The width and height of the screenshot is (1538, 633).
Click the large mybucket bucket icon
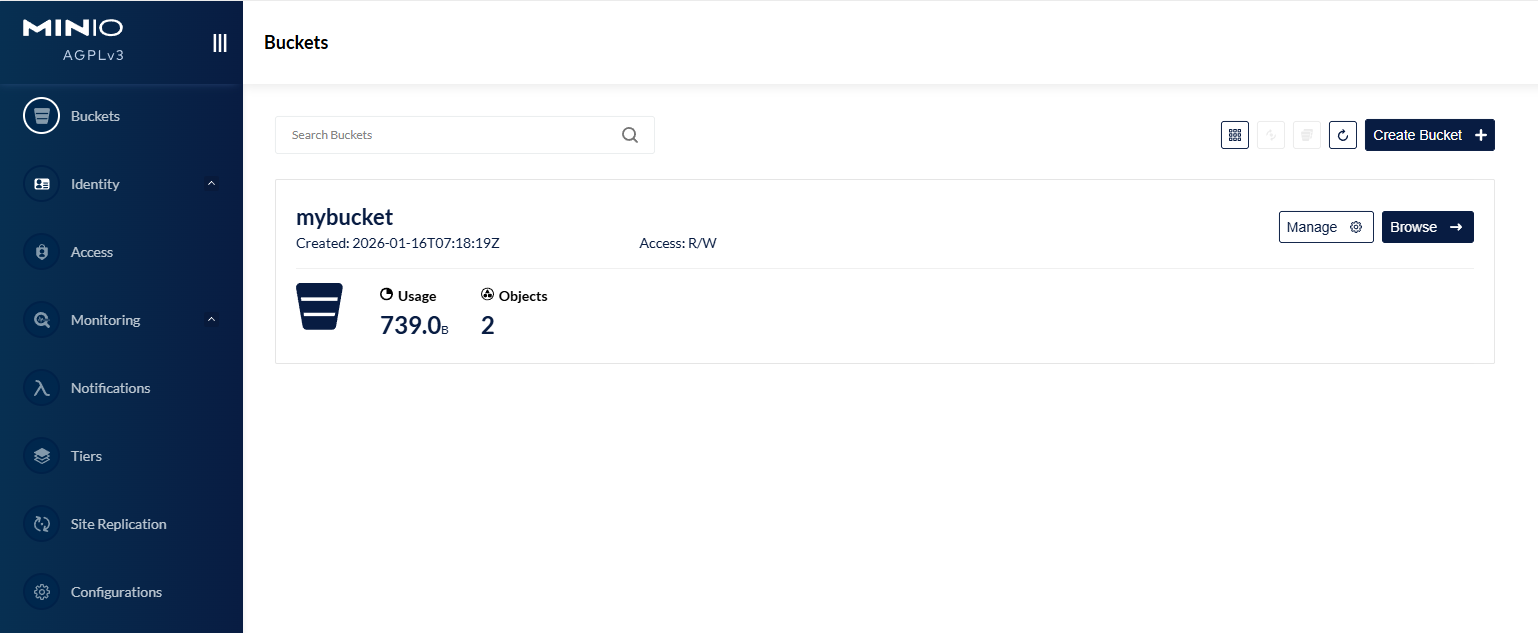319,307
